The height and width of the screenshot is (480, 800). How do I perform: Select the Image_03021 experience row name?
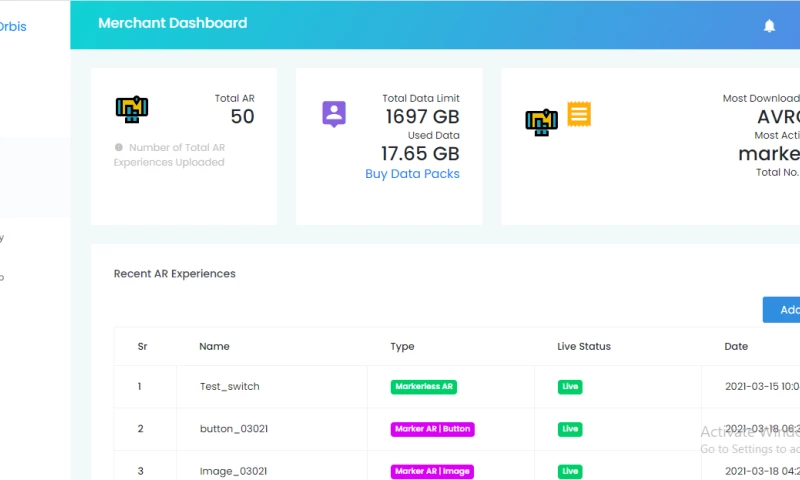pos(233,471)
